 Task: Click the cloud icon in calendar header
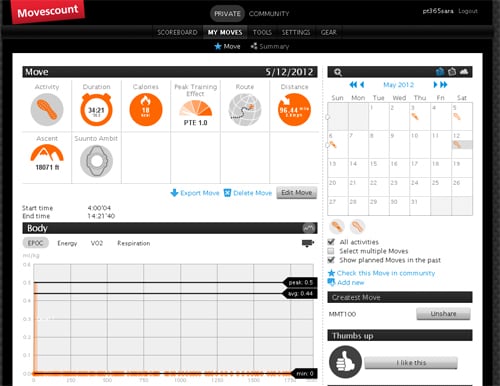pyautogui.click(x=464, y=71)
